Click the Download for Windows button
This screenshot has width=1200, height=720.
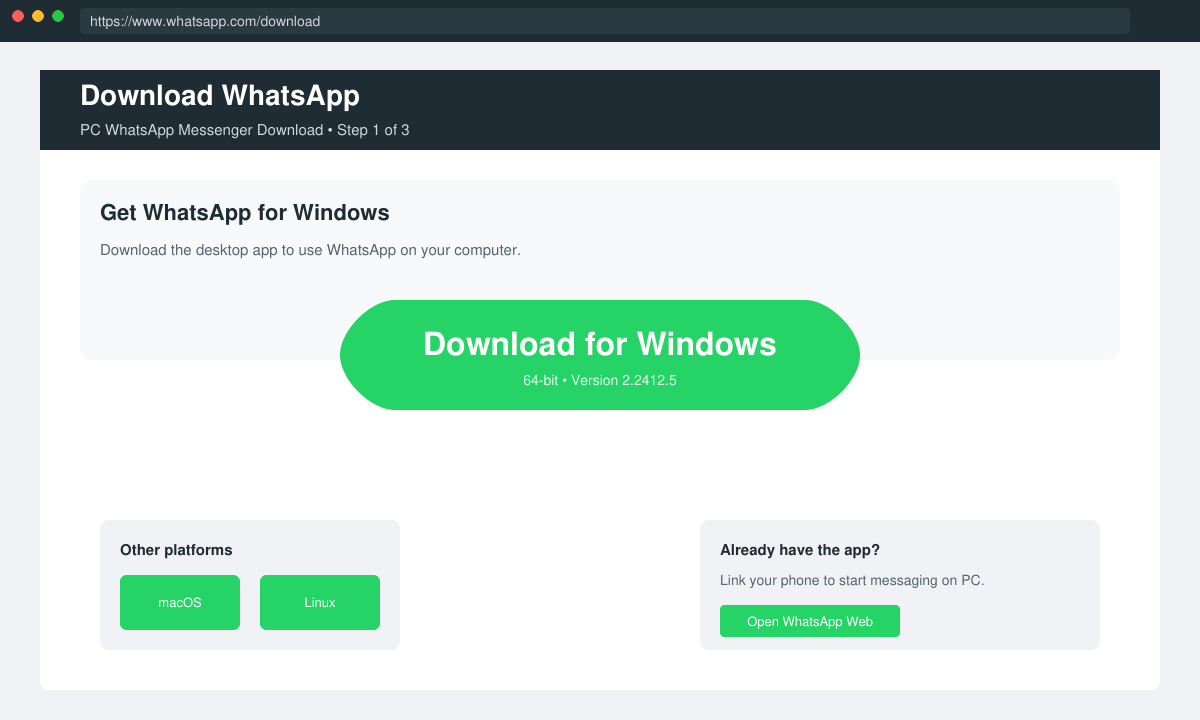(600, 355)
